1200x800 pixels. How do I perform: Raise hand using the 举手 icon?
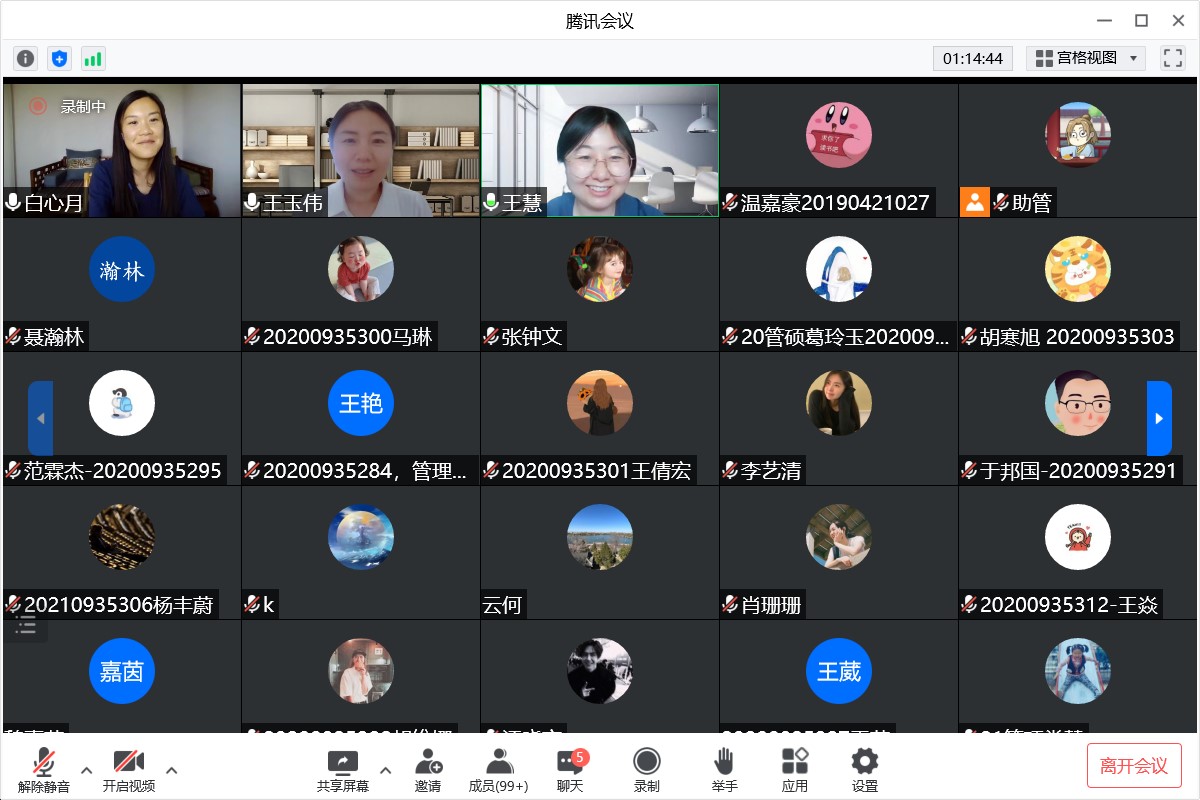724,769
